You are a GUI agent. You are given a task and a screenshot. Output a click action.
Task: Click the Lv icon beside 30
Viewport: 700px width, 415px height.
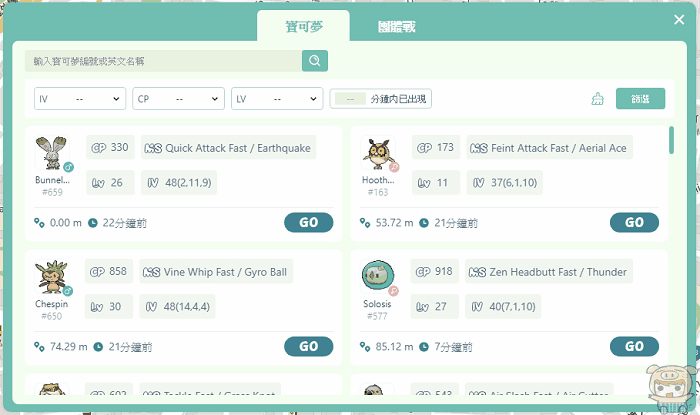(x=97, y=307)
